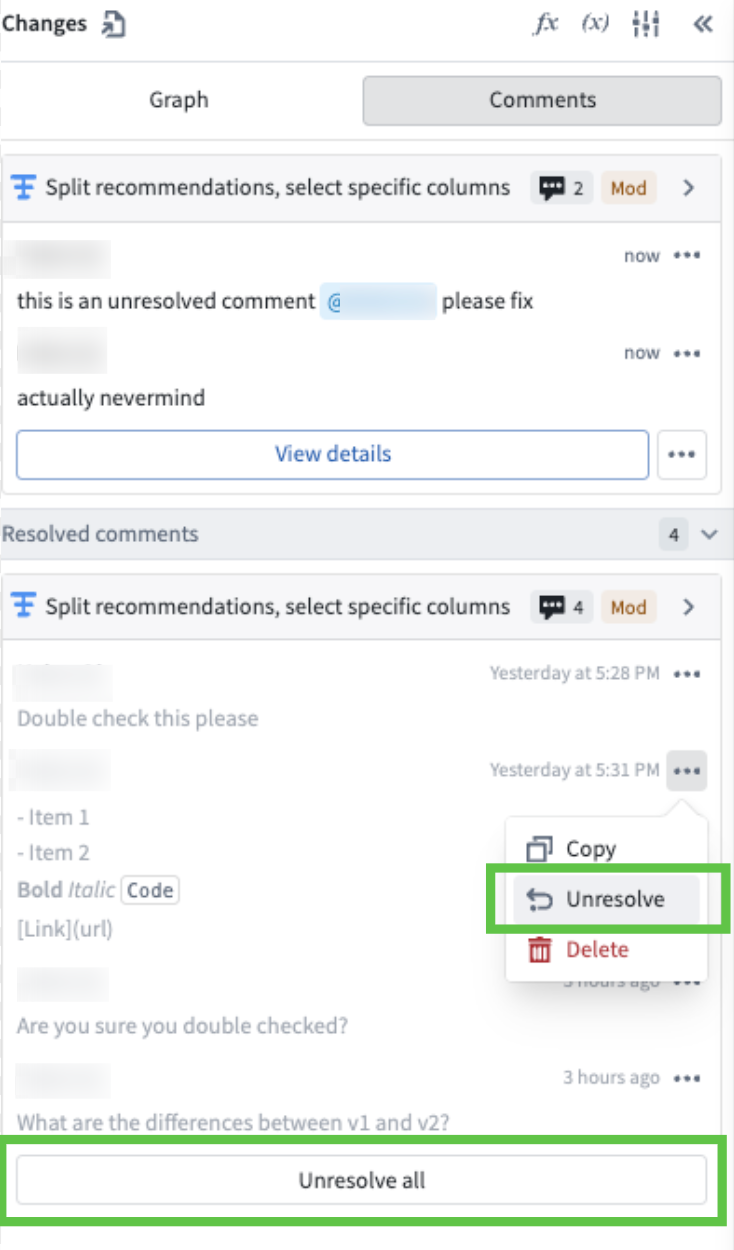Select the (x) variables icon
Image resolution: width=734 pixels, height=1250 pixels.
click(x=595, y=24)
